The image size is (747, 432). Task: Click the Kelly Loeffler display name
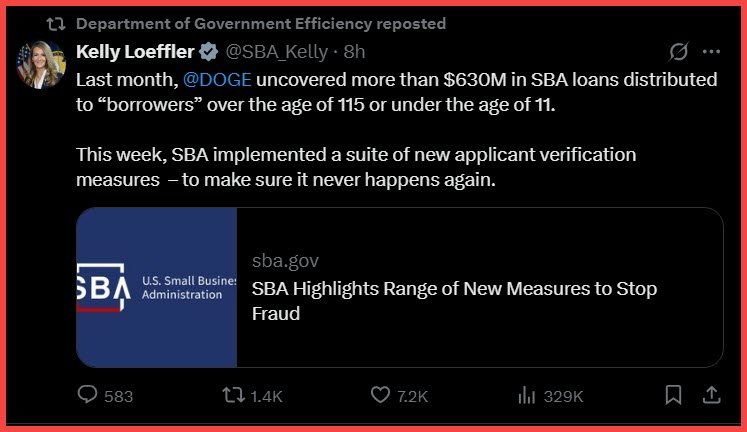136,52
